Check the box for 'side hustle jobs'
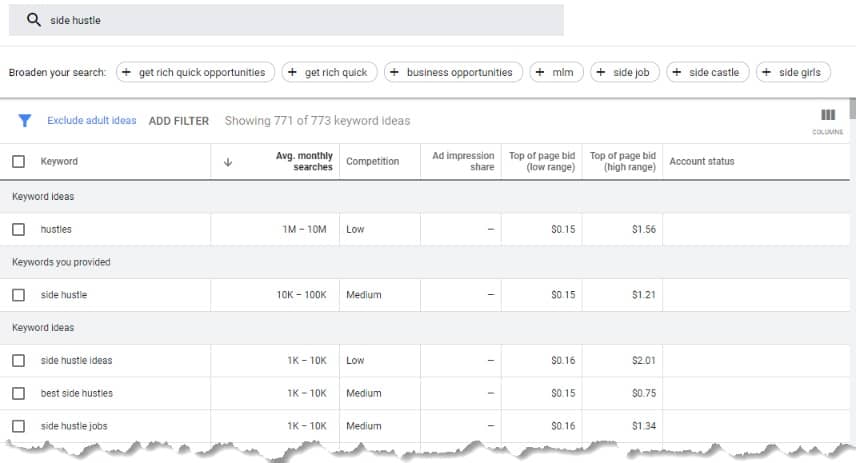Screen dimensions: 856x463 [19, 426]
